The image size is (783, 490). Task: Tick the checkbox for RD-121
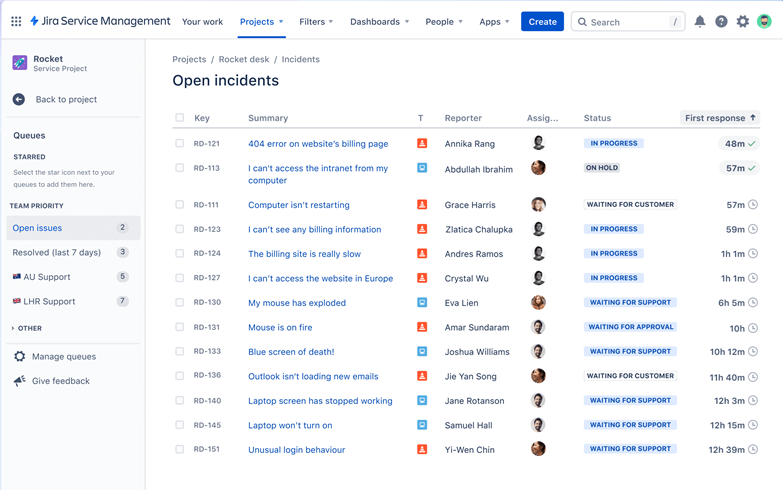pyautogui.click(x=180, y=144)
